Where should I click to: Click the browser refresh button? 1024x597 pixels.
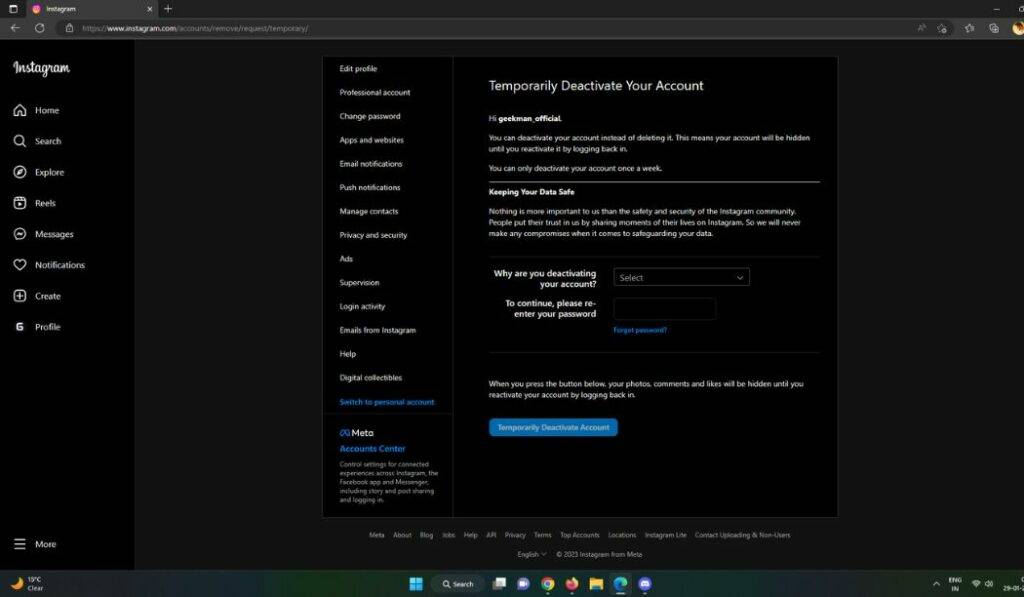pyautogui.click(x=40, y=28)
